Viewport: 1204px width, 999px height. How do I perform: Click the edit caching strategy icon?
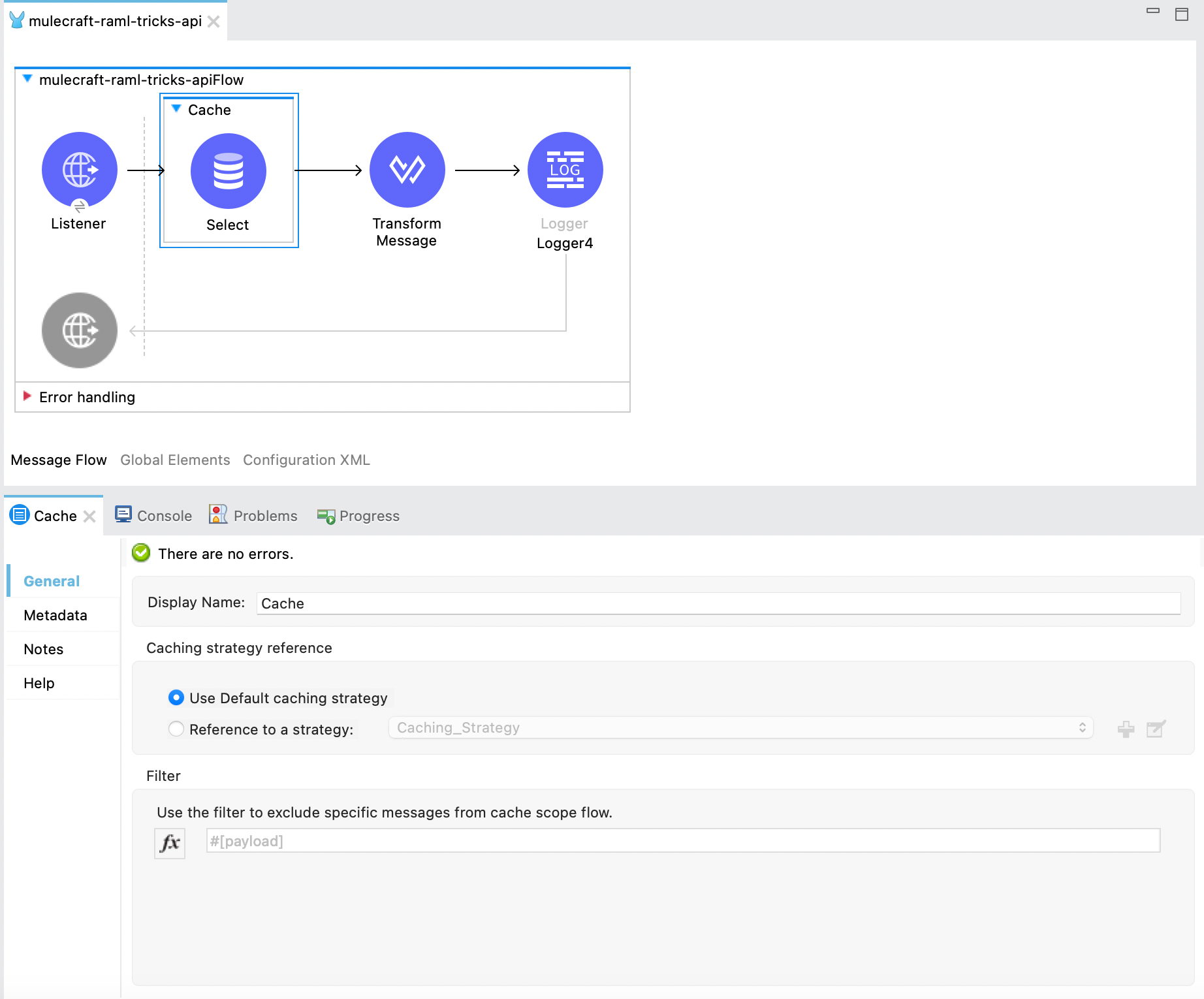click(x=1156, y=729)
